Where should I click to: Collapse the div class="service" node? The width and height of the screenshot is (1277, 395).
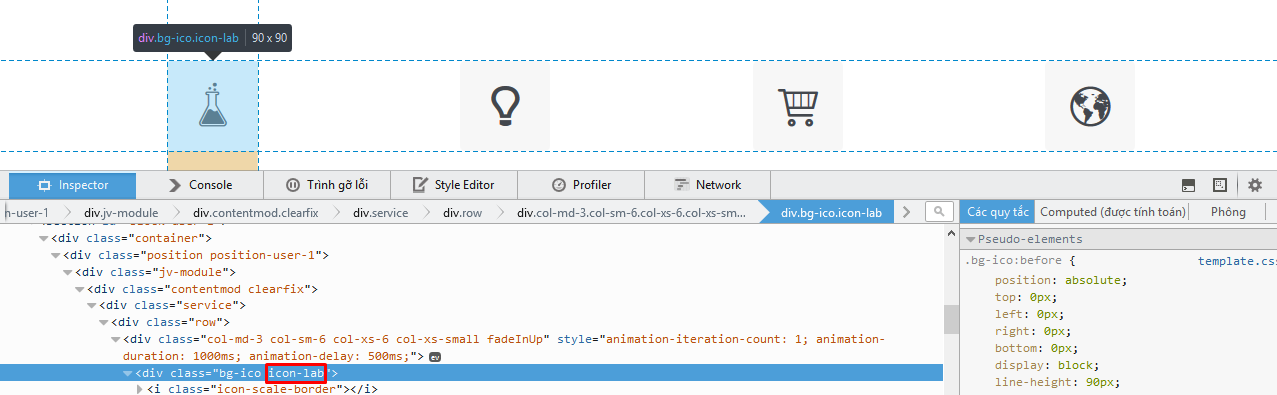(91, 305)
